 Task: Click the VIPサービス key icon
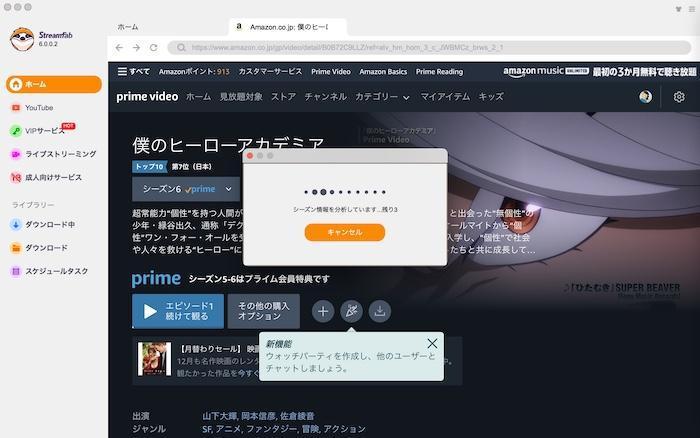[x=16, y=131]
